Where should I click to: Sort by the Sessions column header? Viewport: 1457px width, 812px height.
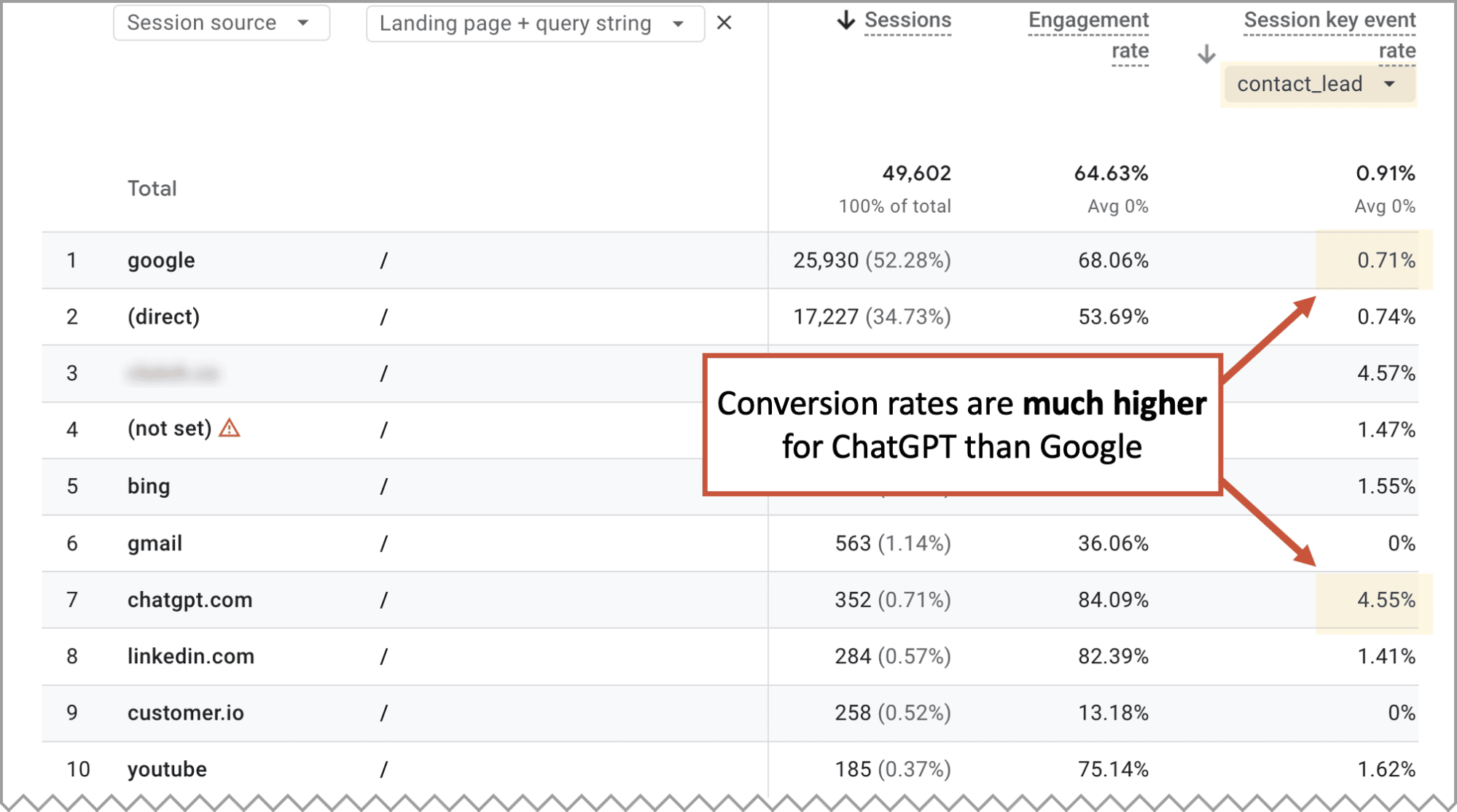point(907,20)
